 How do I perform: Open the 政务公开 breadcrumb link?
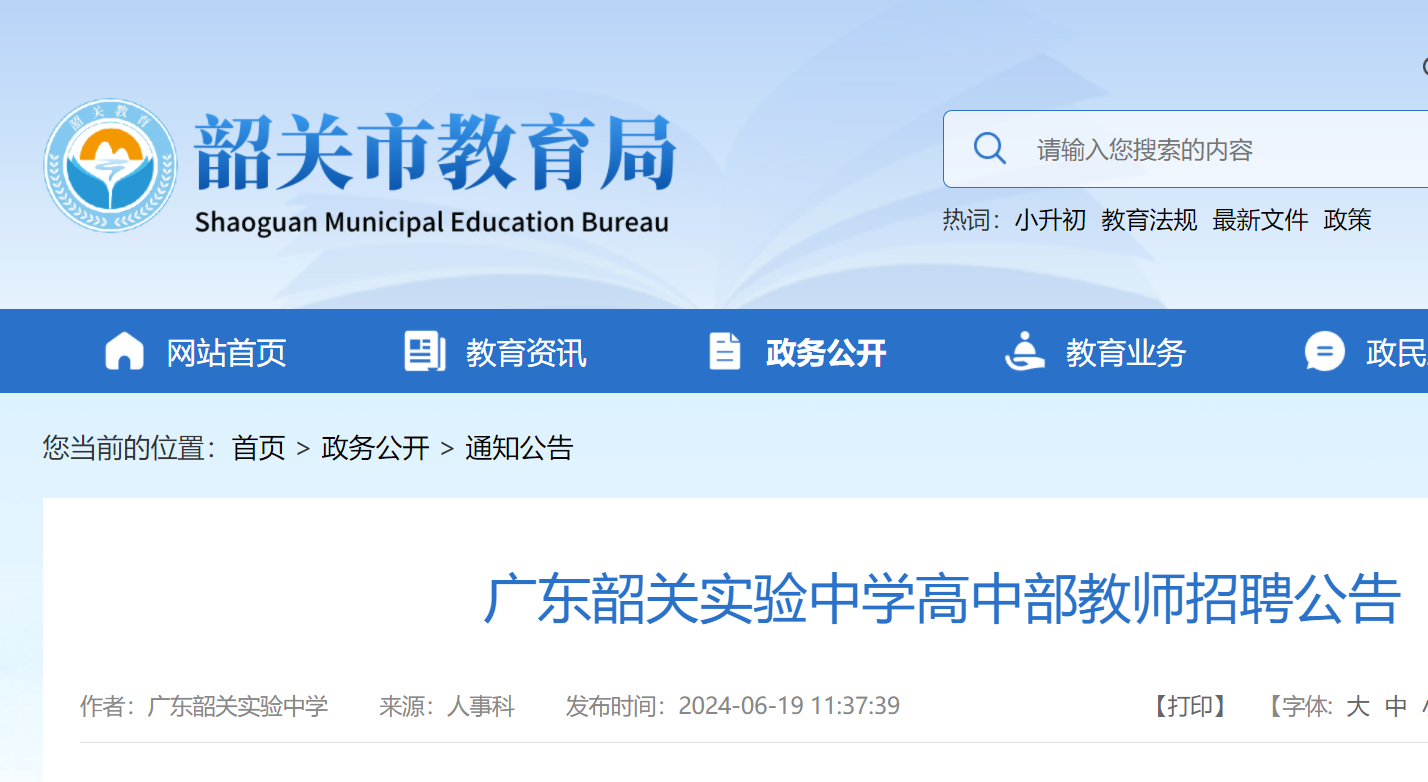coord(375,448)
